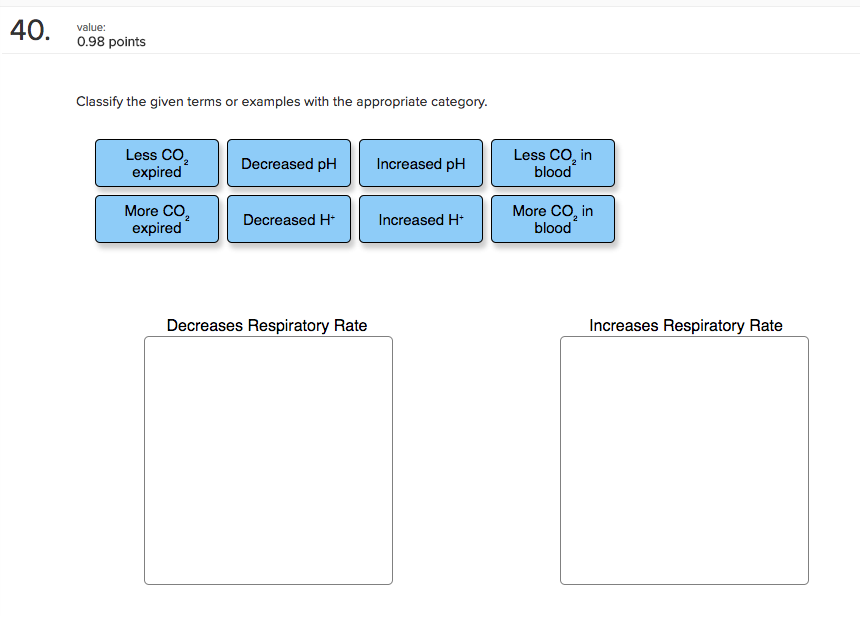Click inside the Increases Respiratory Rate drop box

click(x=684, y=460)
